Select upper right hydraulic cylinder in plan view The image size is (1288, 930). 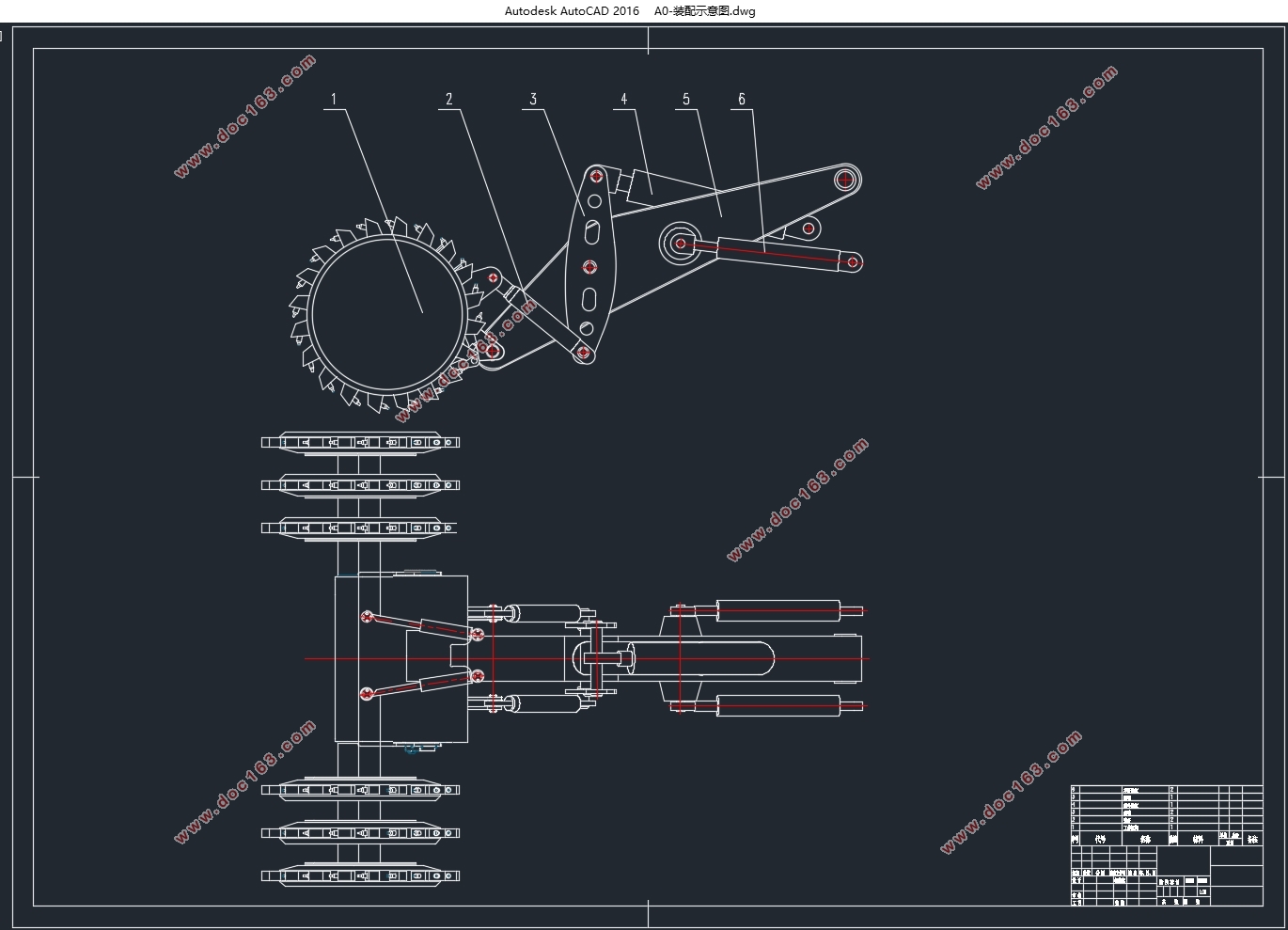coord(778,610)
